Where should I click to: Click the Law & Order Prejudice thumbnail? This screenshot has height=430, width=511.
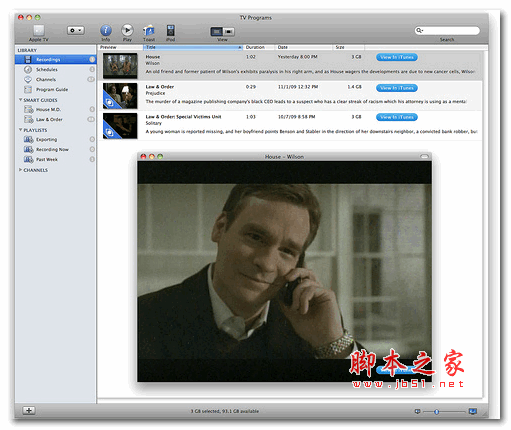tap(120, 96)
